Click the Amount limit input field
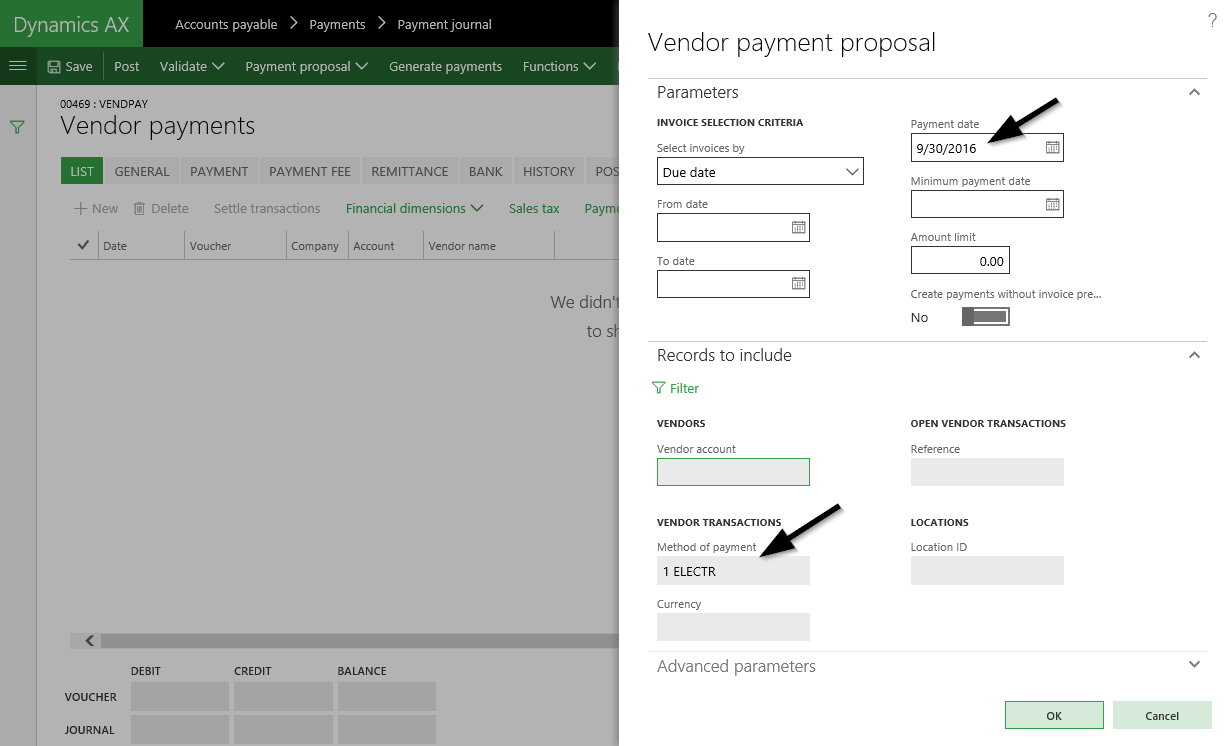Image resolution: width=1227 pixels, height=746 pixels. [960, 261]
